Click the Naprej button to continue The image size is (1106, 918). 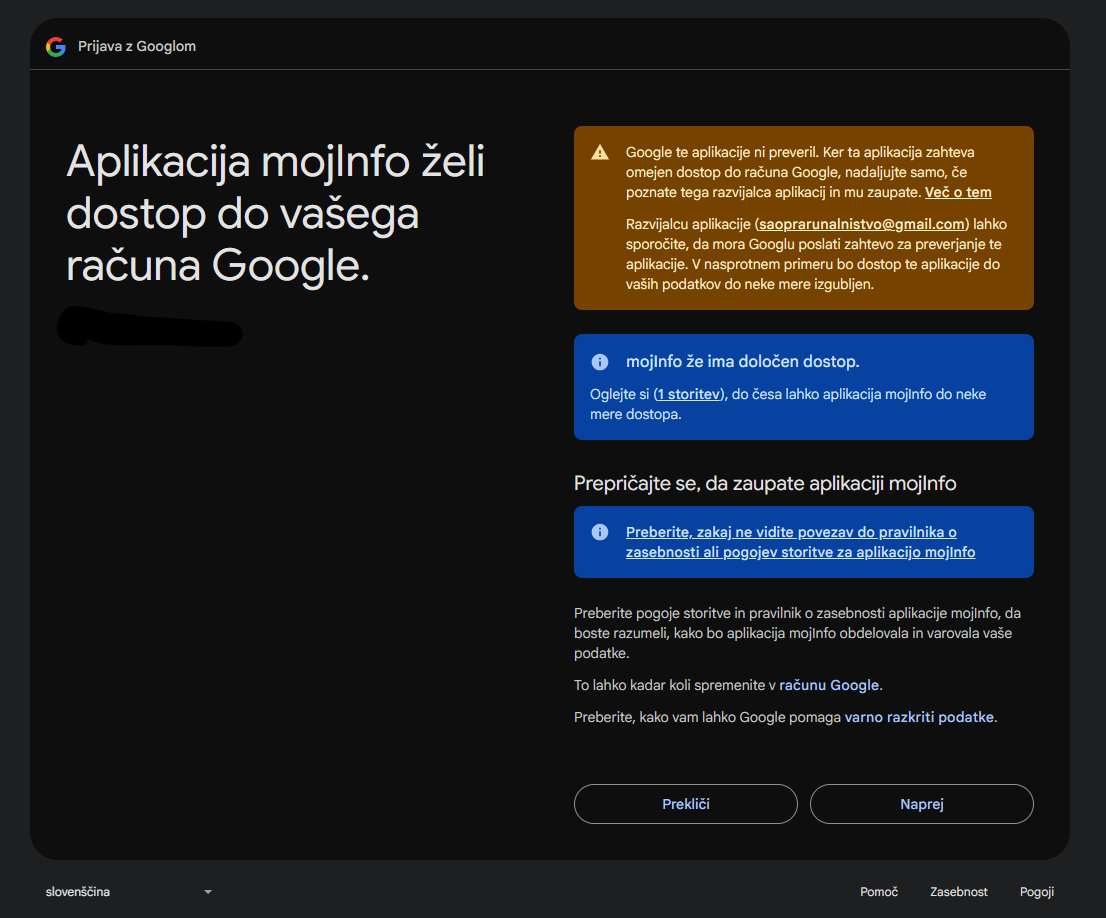921,804
